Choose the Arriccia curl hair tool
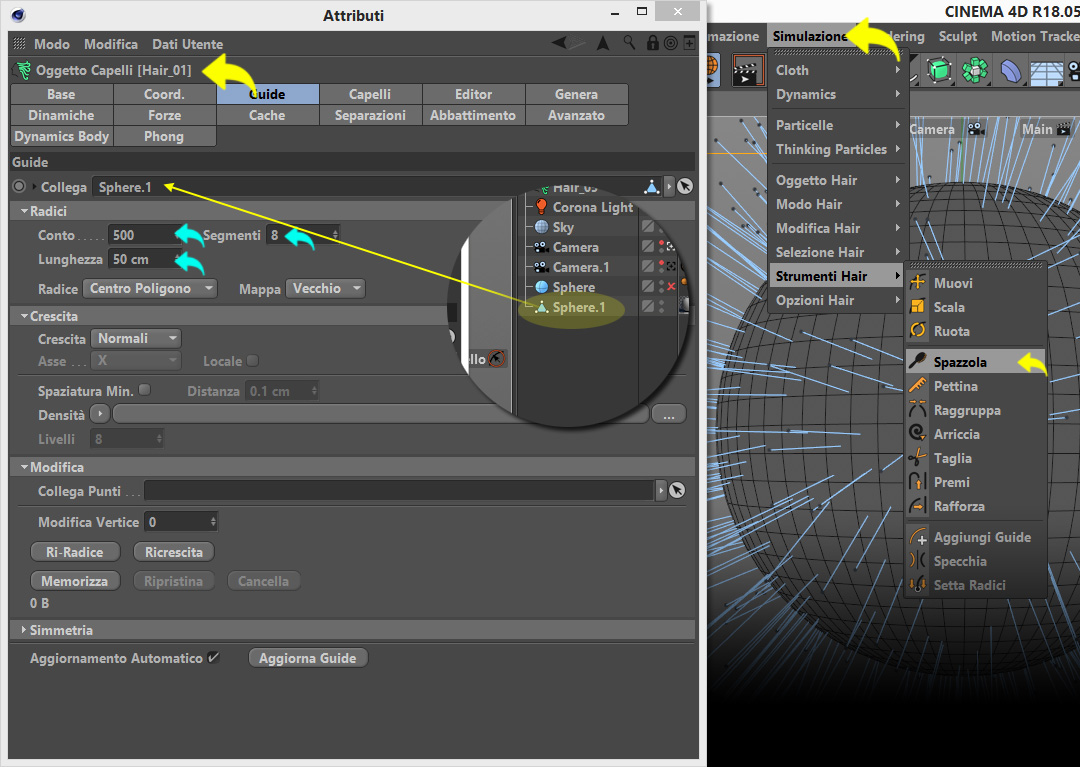 975,434
